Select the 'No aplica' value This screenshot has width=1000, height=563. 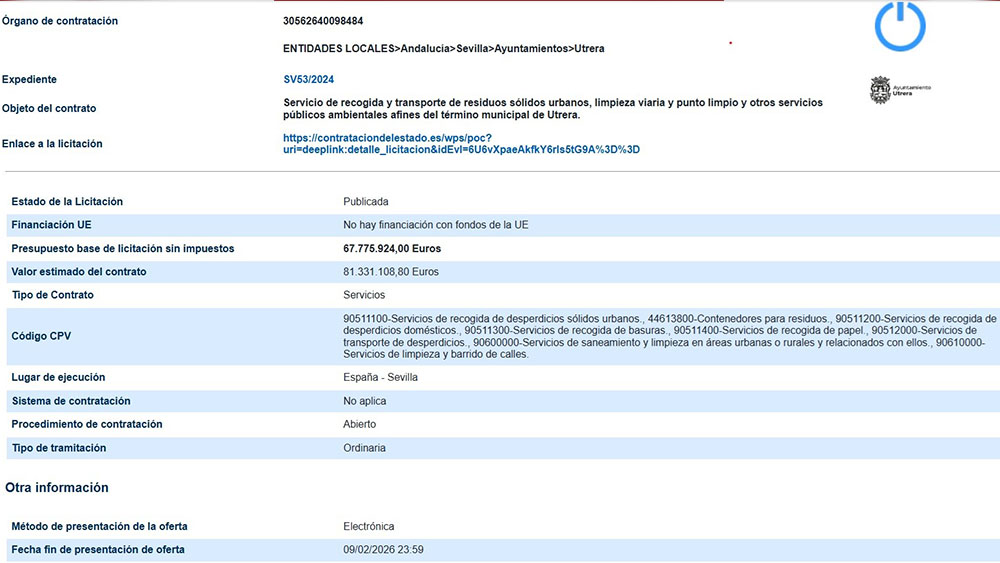pyautogui.click(x=365, y=401)
